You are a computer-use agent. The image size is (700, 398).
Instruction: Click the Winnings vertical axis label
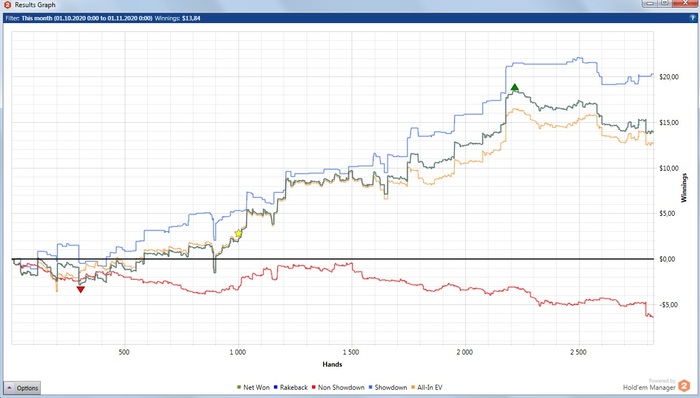click(684, 188)
